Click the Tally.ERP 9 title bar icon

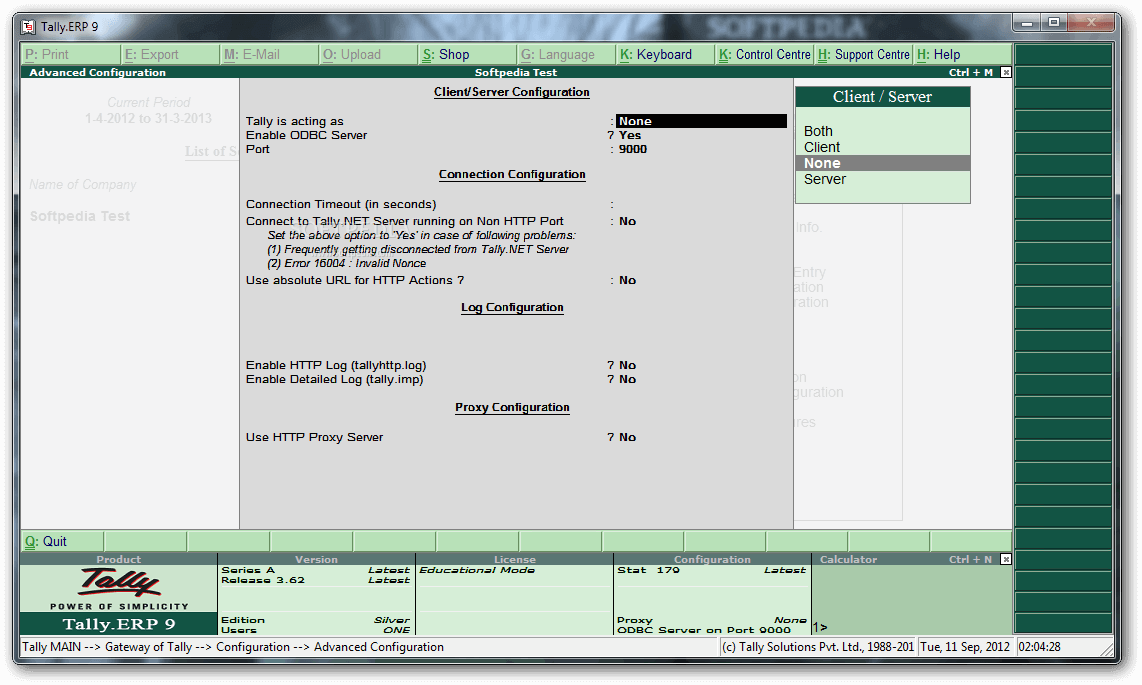[x=28, y=27]
